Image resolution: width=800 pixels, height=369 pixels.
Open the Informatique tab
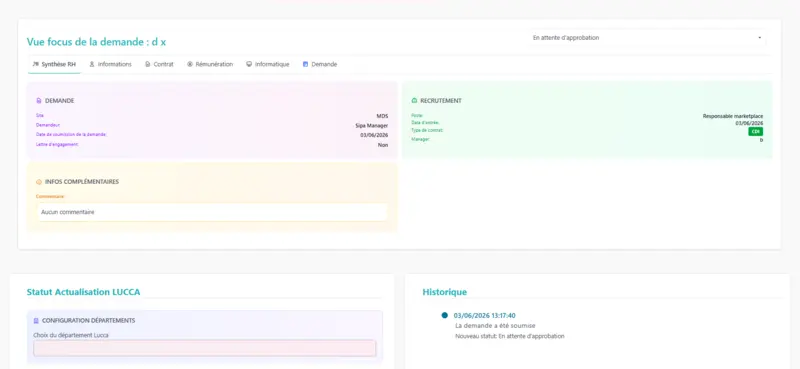pos(267,64)
